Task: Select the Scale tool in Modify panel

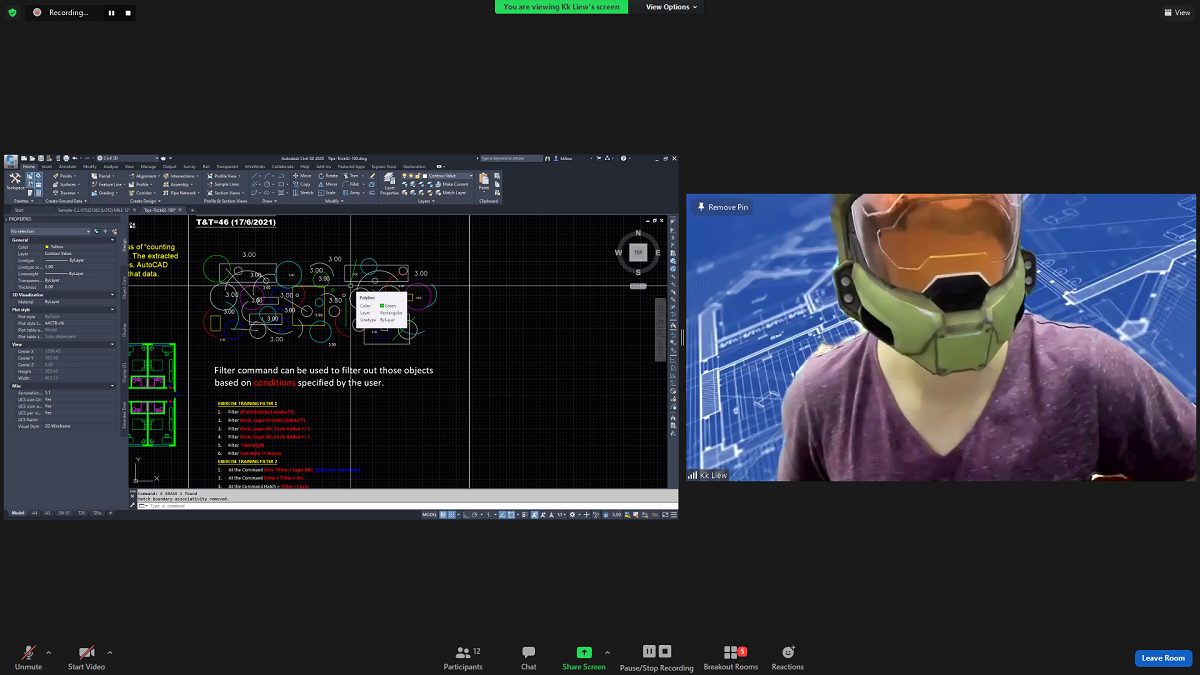Action: [x=327, y=193]
